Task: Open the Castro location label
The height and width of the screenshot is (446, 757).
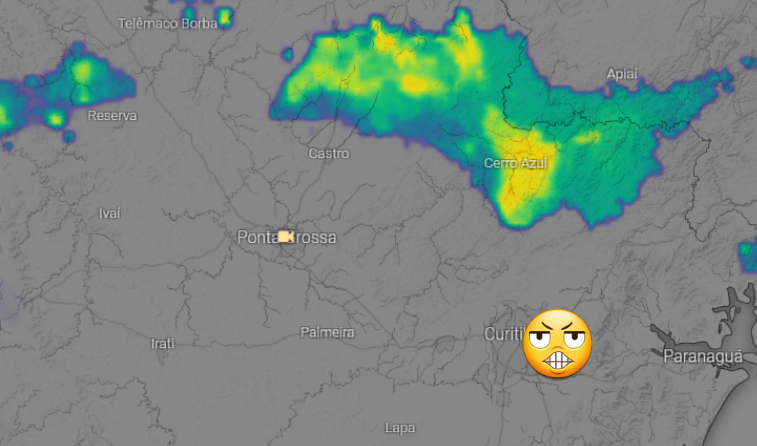Action: (x=329, y=153)
